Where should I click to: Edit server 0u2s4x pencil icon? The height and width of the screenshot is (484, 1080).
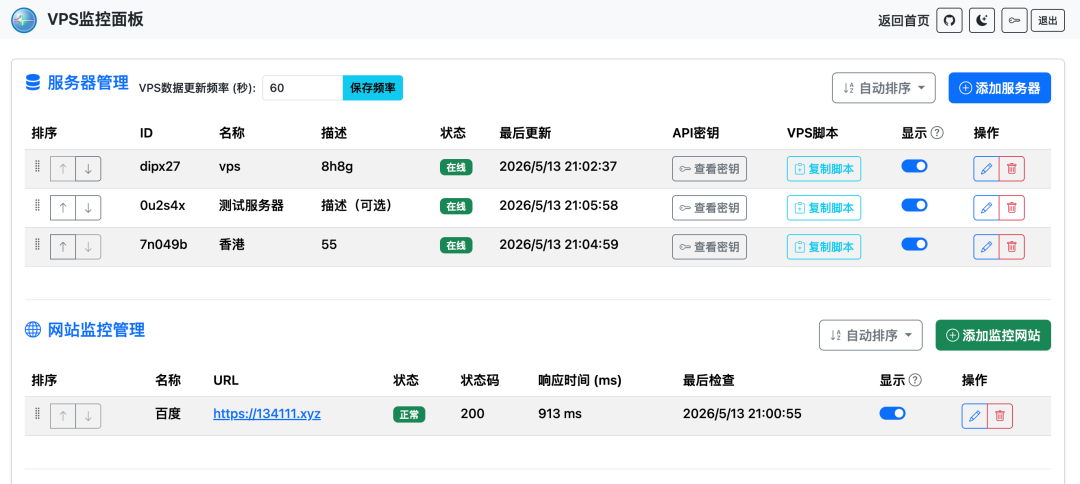(986, 207)
